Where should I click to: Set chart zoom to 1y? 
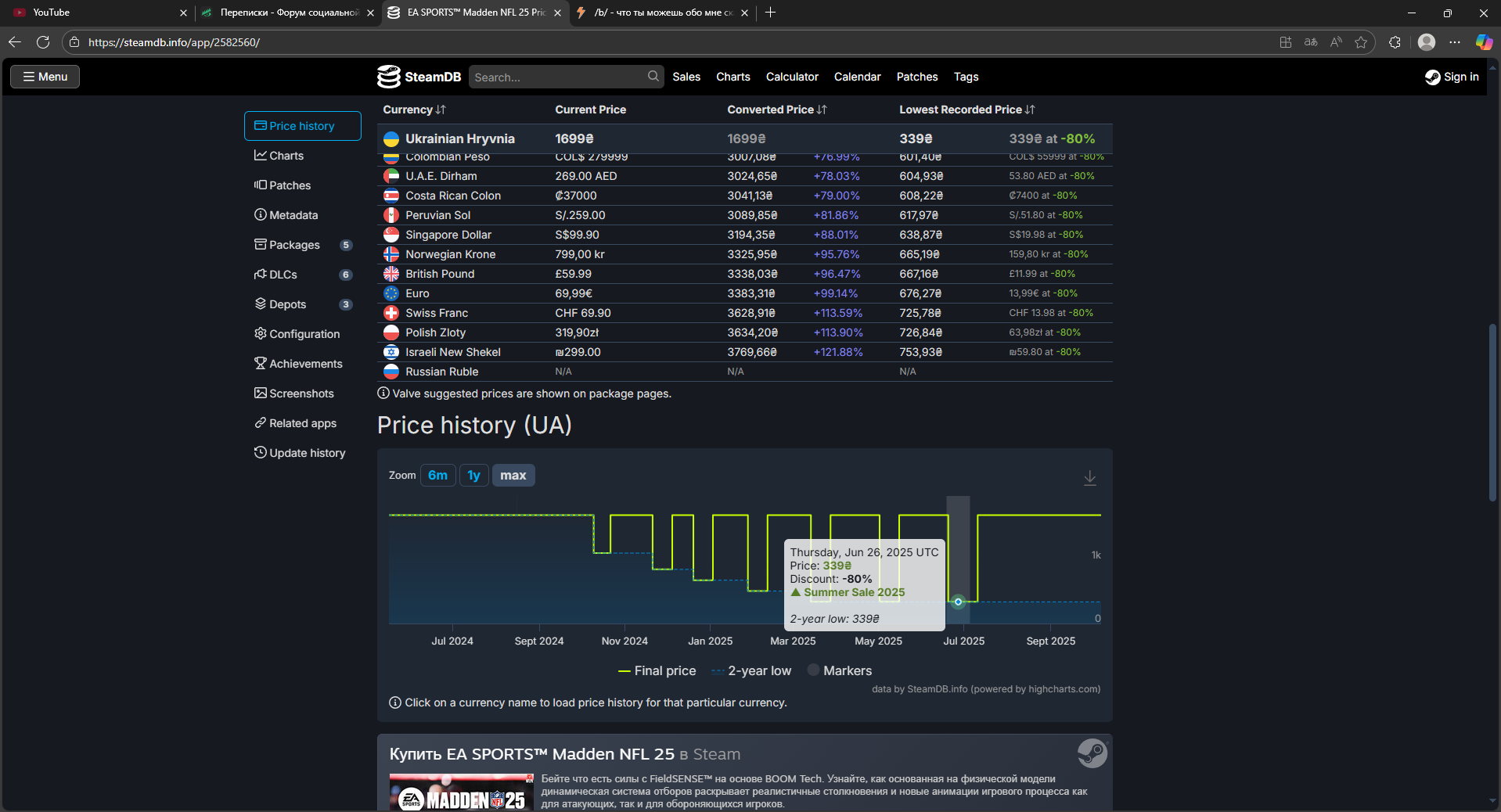(473, 476)
